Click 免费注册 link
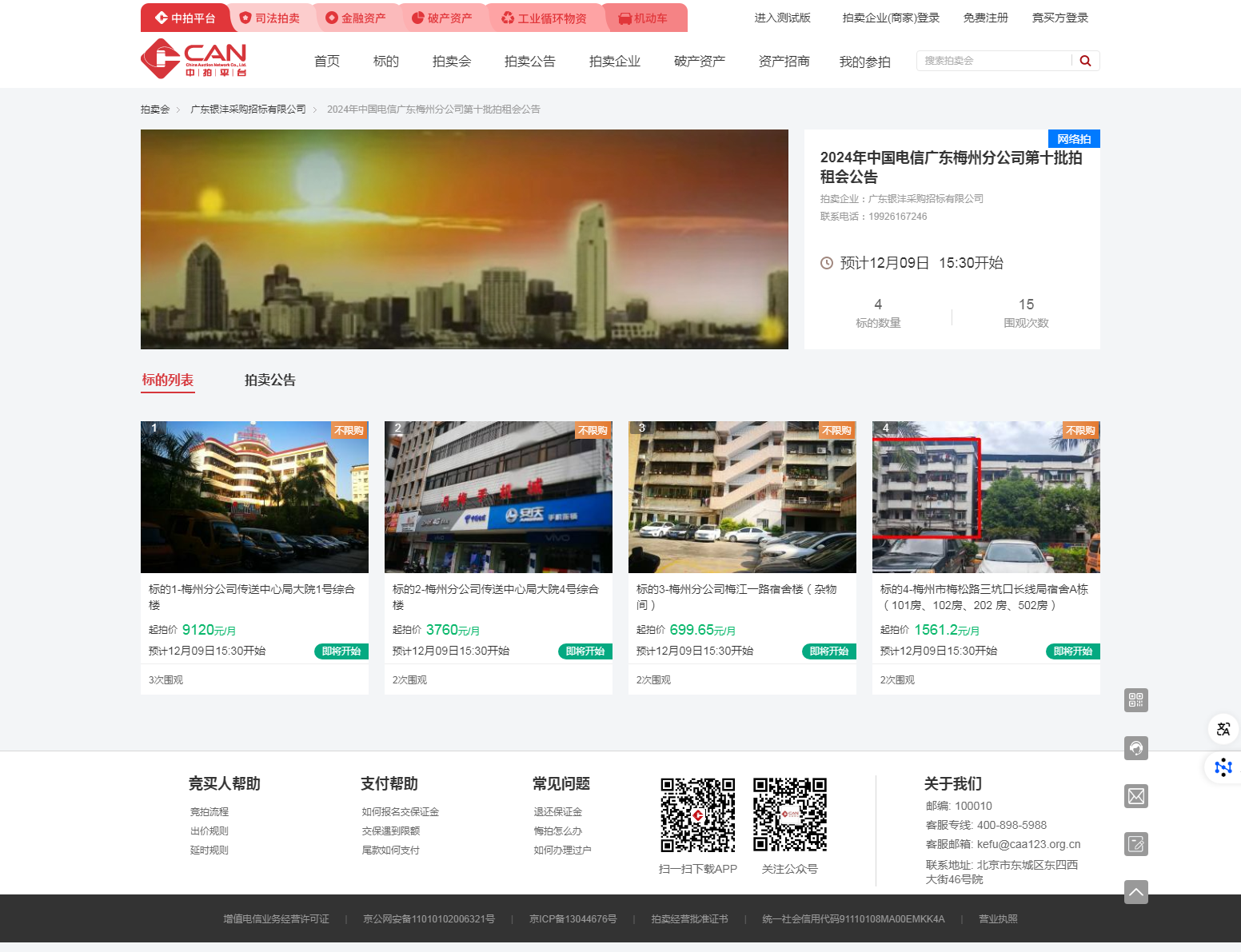This screenshot has height=952, width=1241. tap(986, 18)
